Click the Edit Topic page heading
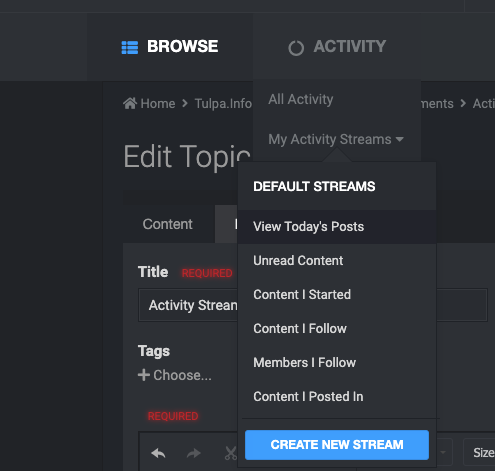 (187, 157)
